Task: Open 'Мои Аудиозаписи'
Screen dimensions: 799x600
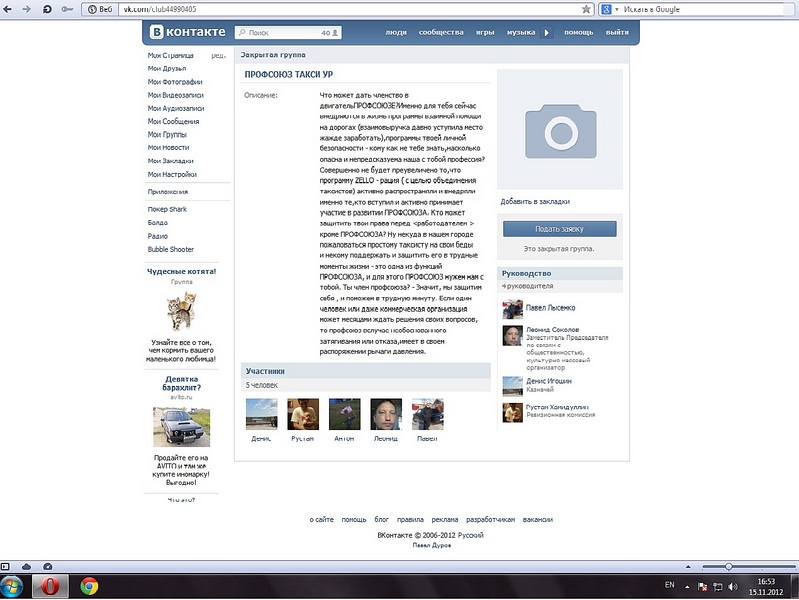Action: point(176,108)
